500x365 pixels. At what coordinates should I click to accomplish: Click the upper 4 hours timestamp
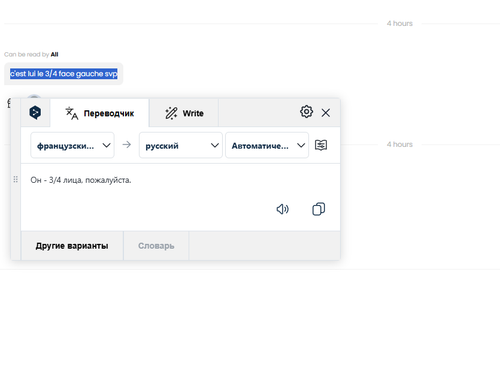(x=400, y=23)
